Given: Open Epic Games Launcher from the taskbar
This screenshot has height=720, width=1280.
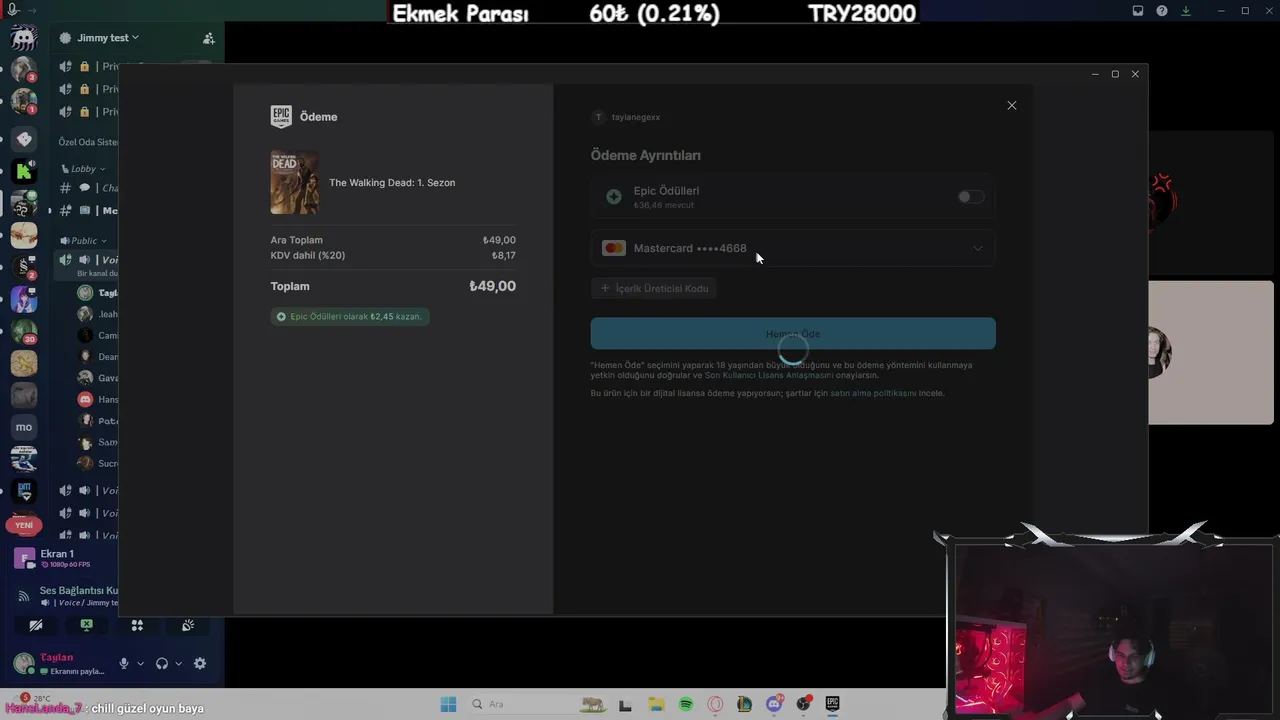Looking at the screenshot, I should (832, 704).
